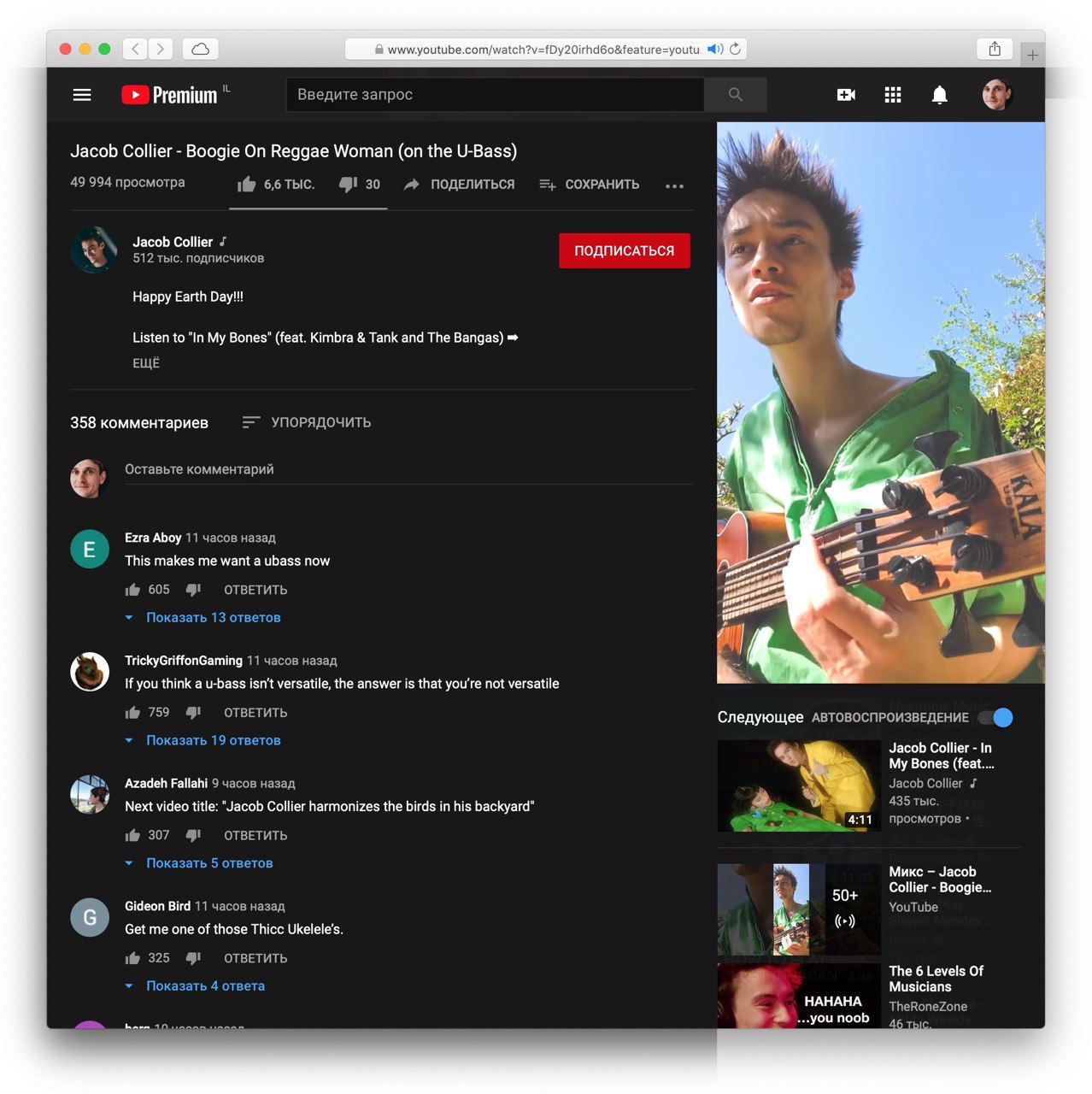Like Ezra Aboy's comment
Screen dimensions: 1092x1094
pos(132,590)
